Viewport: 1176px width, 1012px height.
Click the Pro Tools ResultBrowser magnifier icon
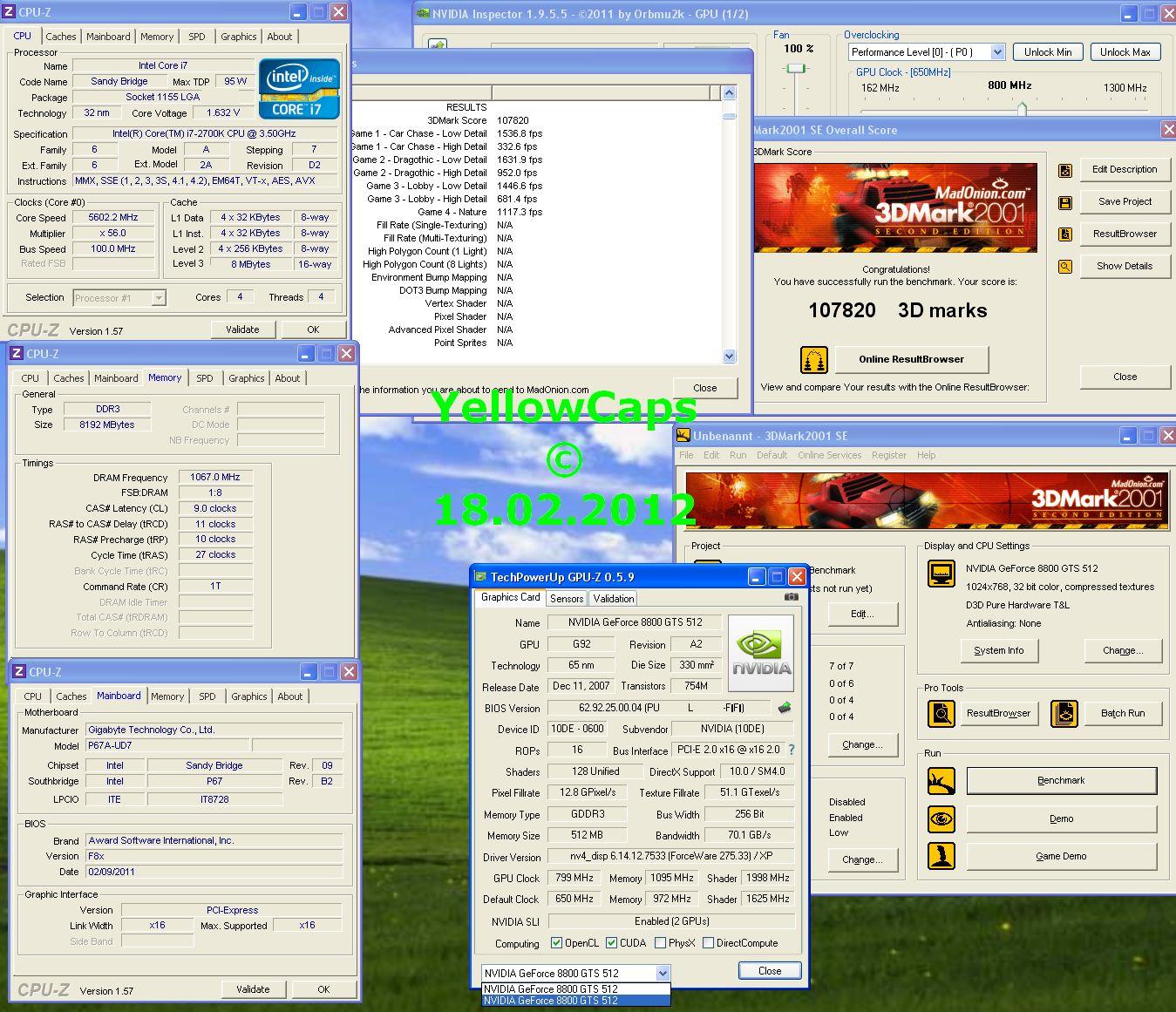(941, 714)
